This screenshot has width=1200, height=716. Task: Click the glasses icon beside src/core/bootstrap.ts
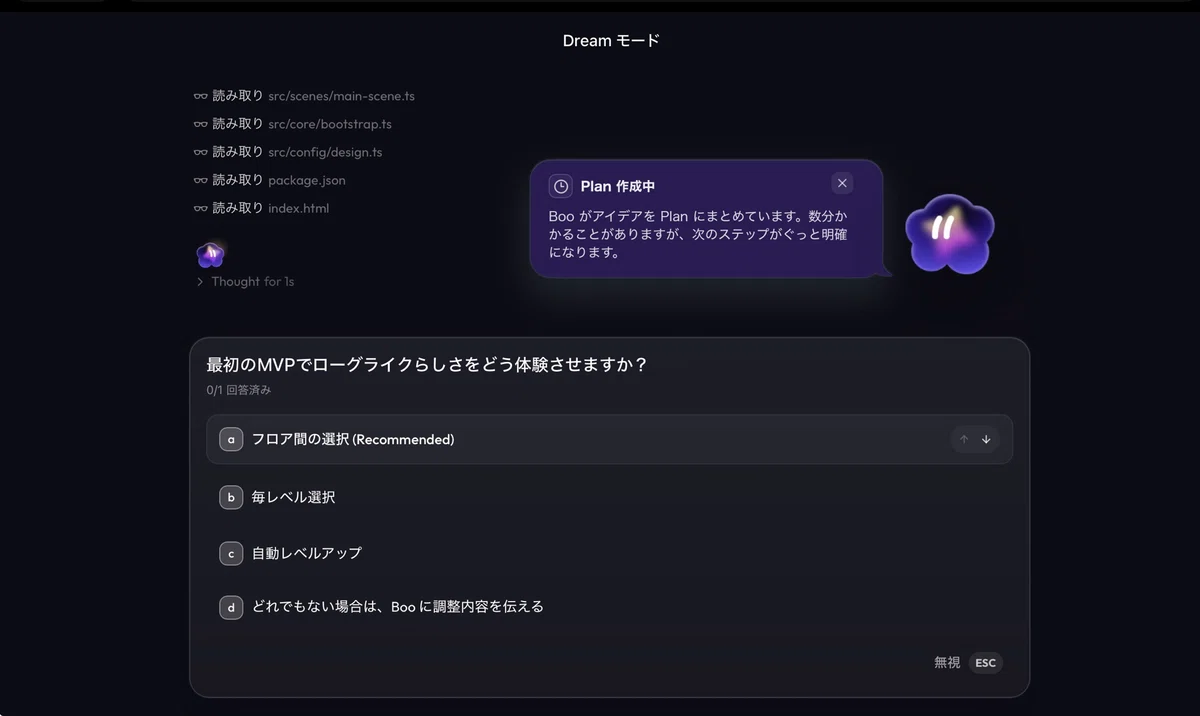tap(200, 124)
